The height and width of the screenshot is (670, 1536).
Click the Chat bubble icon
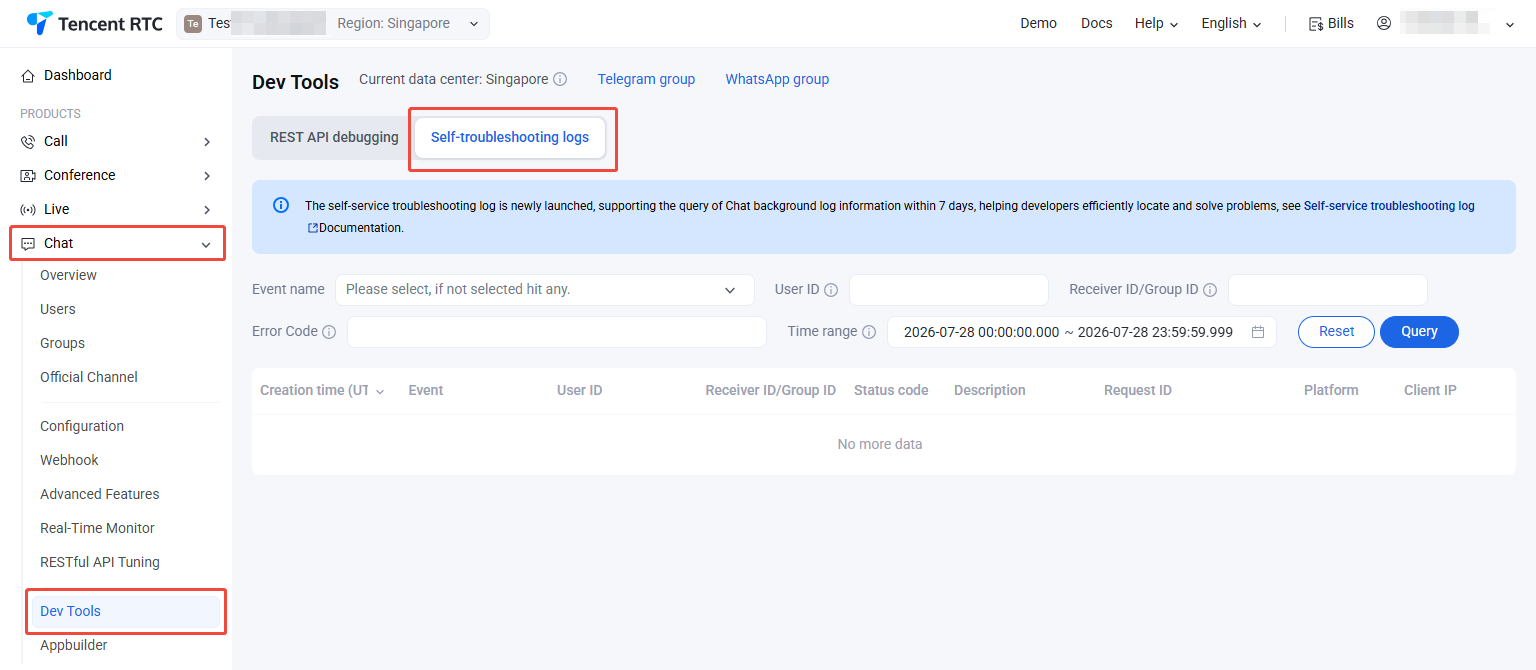coord(28,244)
